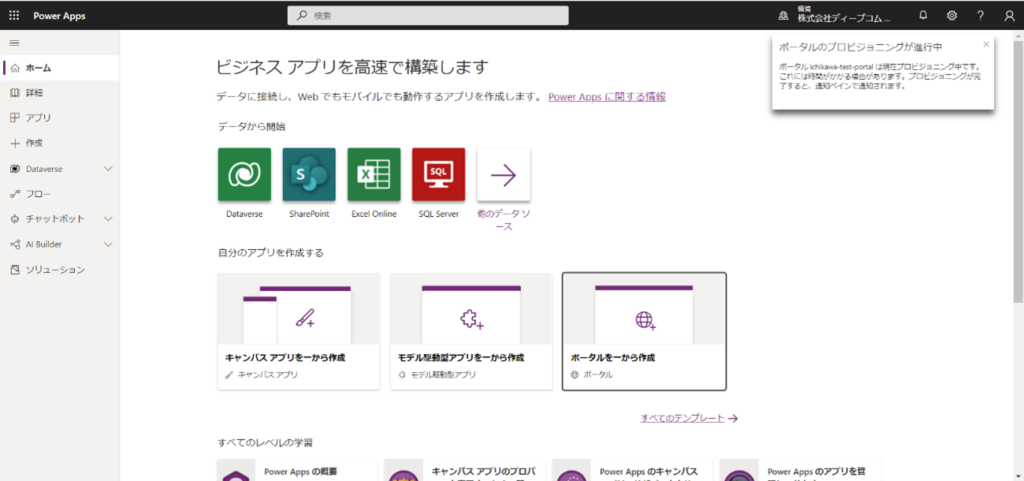Choose the Excel Online data source icon
The width and height of the screenshot is (1024, 481).
[374, 174]
